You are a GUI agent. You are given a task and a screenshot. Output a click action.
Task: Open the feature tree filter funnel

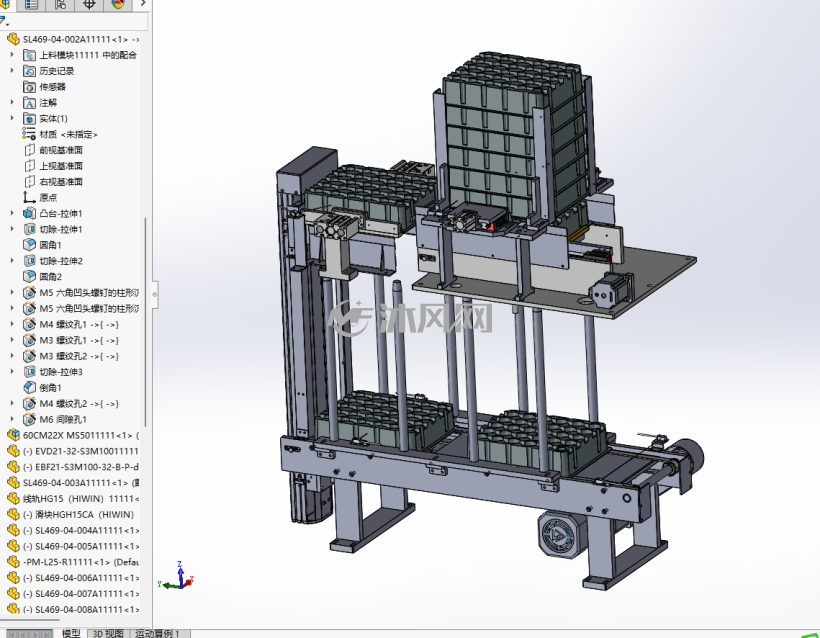coord(4,21)
